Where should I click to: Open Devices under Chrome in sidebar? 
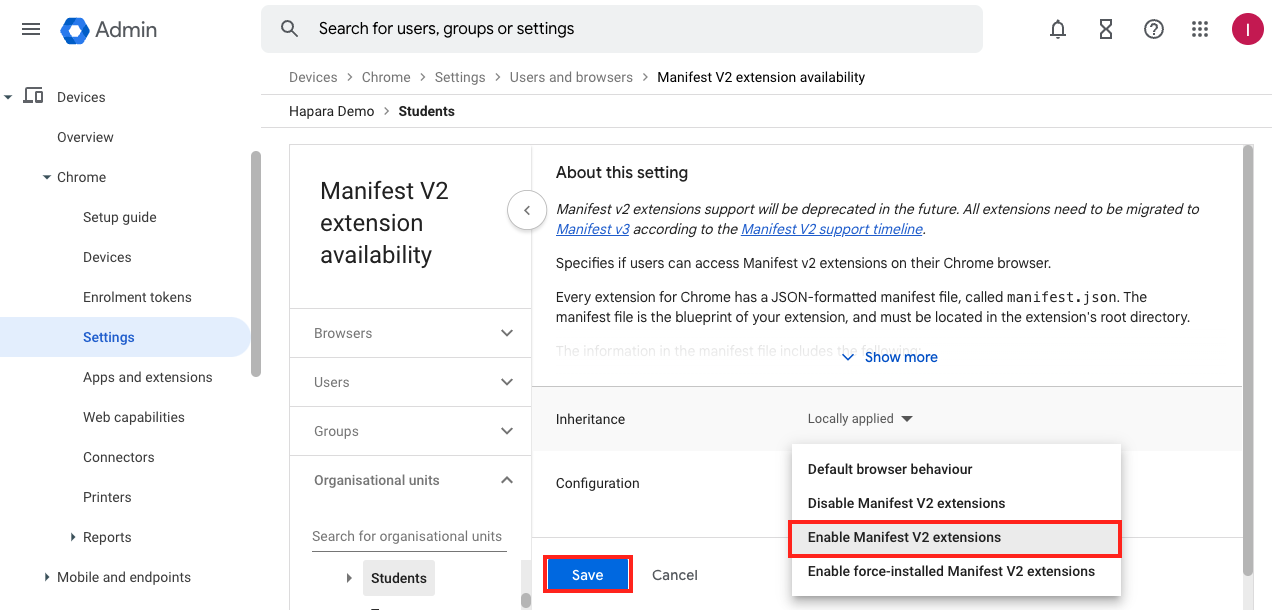[107, 257]
